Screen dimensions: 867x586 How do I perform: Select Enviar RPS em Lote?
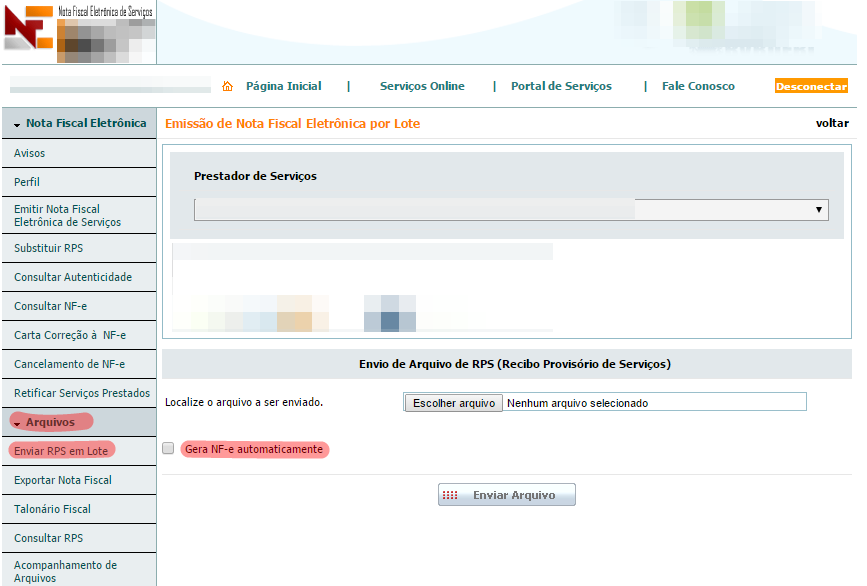point(61,451)
